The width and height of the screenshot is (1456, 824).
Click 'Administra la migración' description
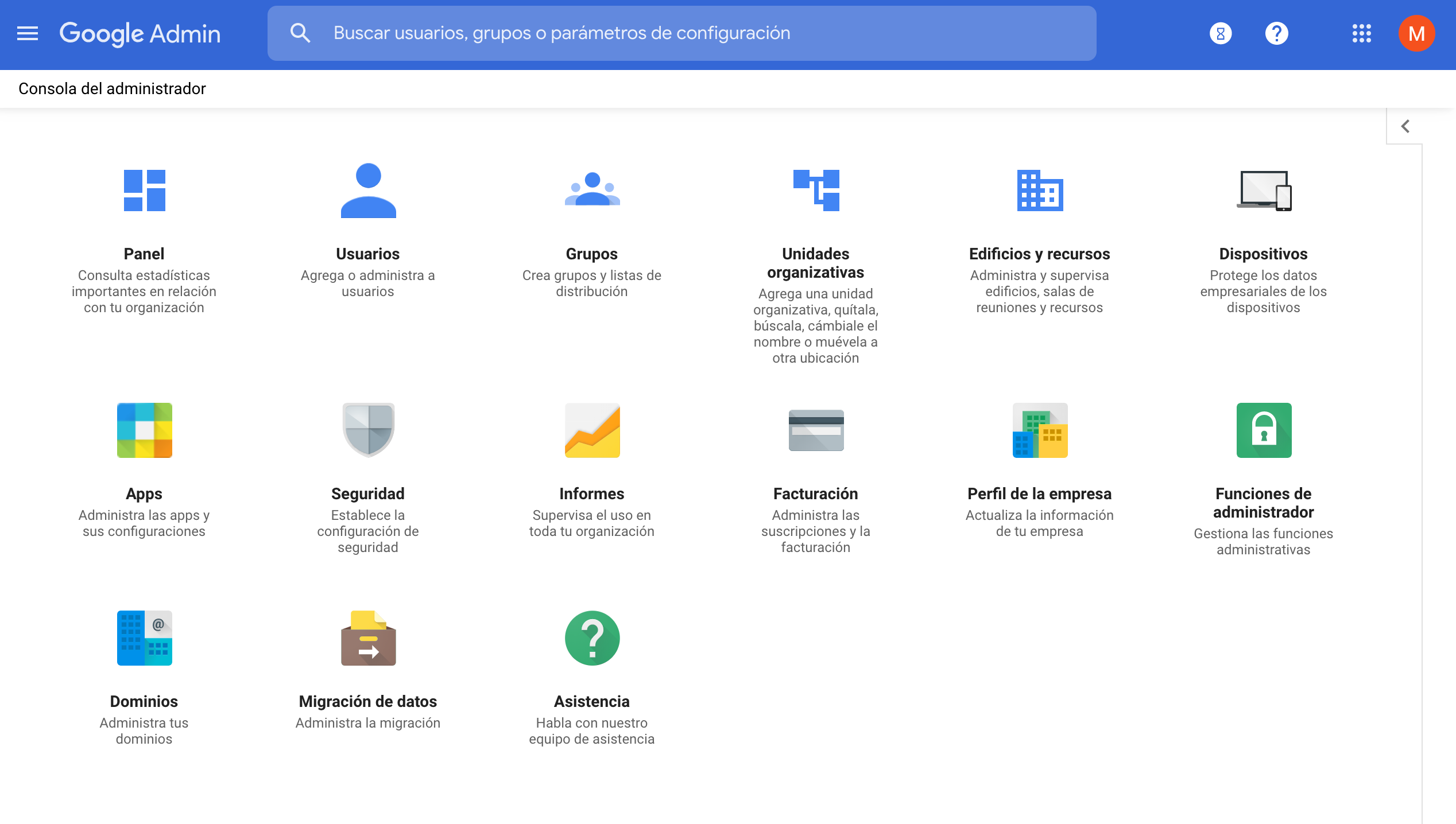[368, 723]
